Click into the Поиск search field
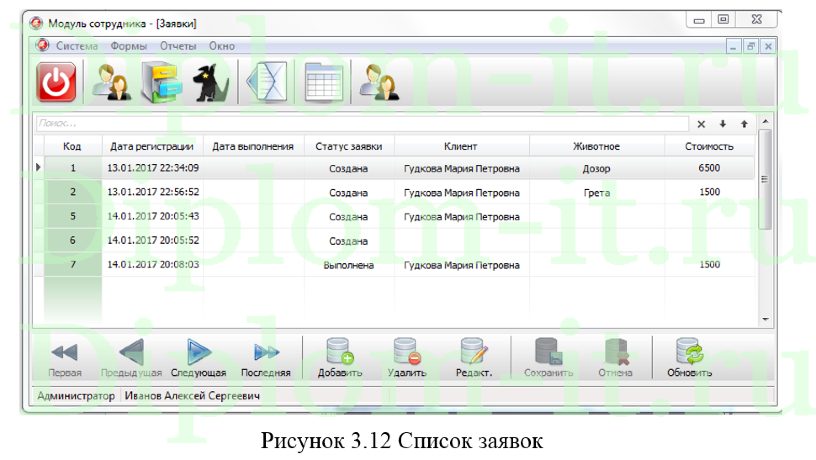 362,124
